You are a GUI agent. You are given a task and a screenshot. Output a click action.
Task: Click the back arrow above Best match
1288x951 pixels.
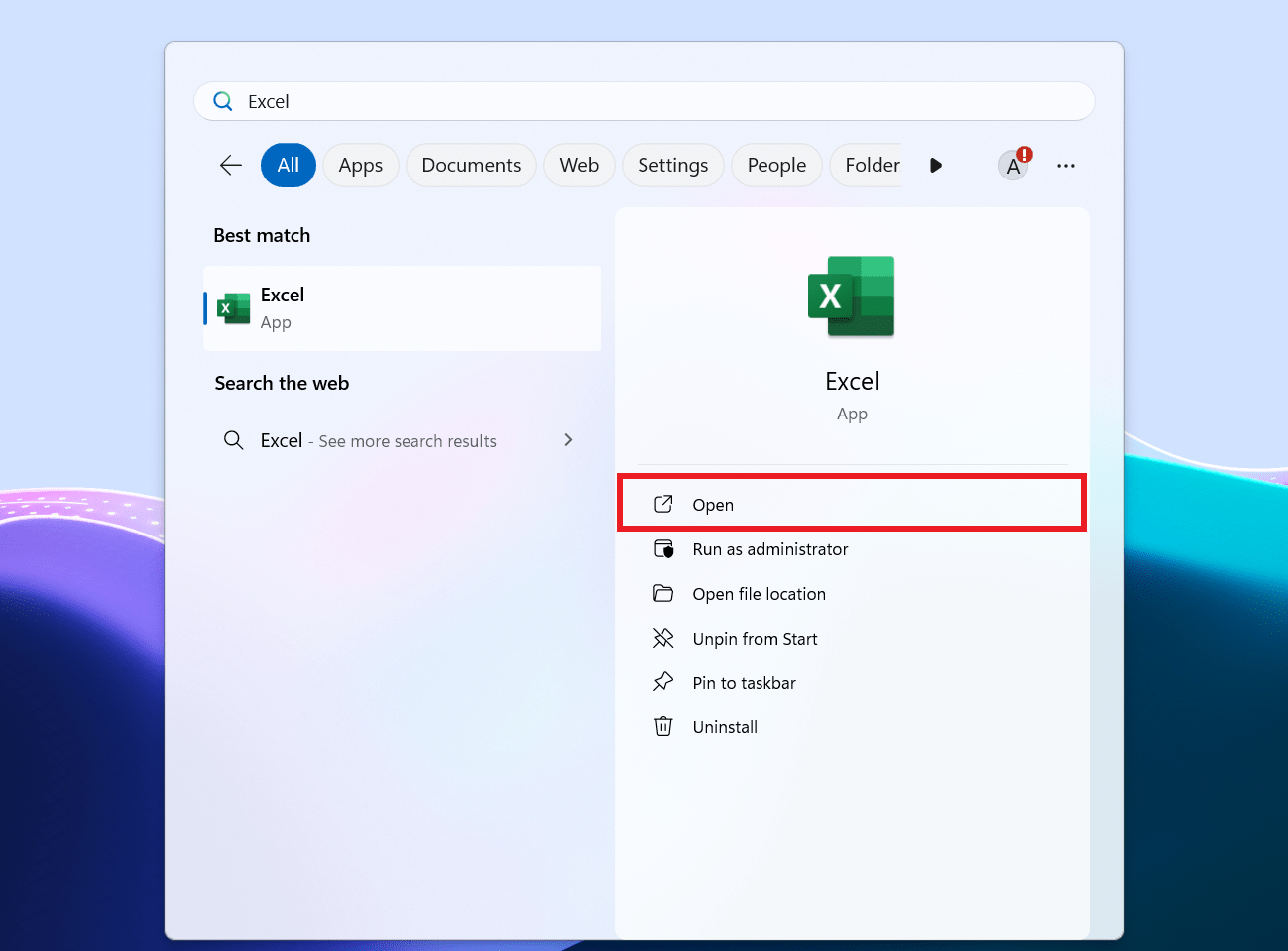(x=229, y=165)
